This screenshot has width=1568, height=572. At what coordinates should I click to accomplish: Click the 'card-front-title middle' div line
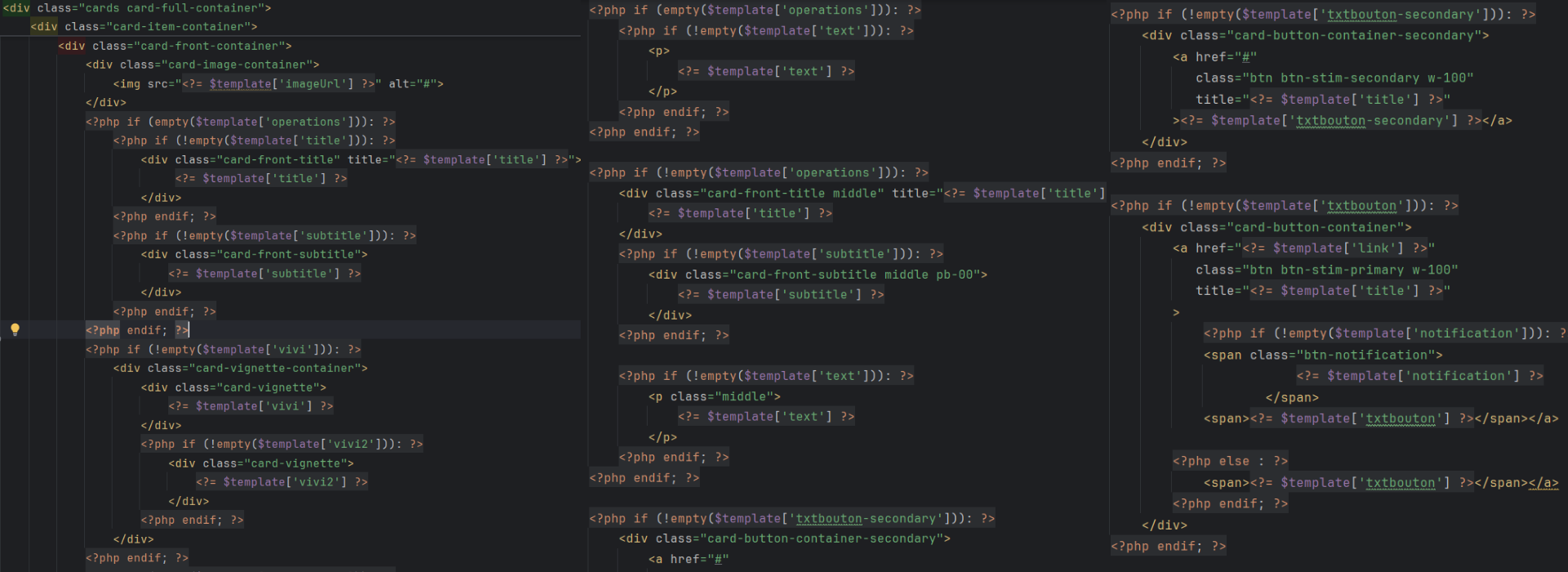click(861, 194)
